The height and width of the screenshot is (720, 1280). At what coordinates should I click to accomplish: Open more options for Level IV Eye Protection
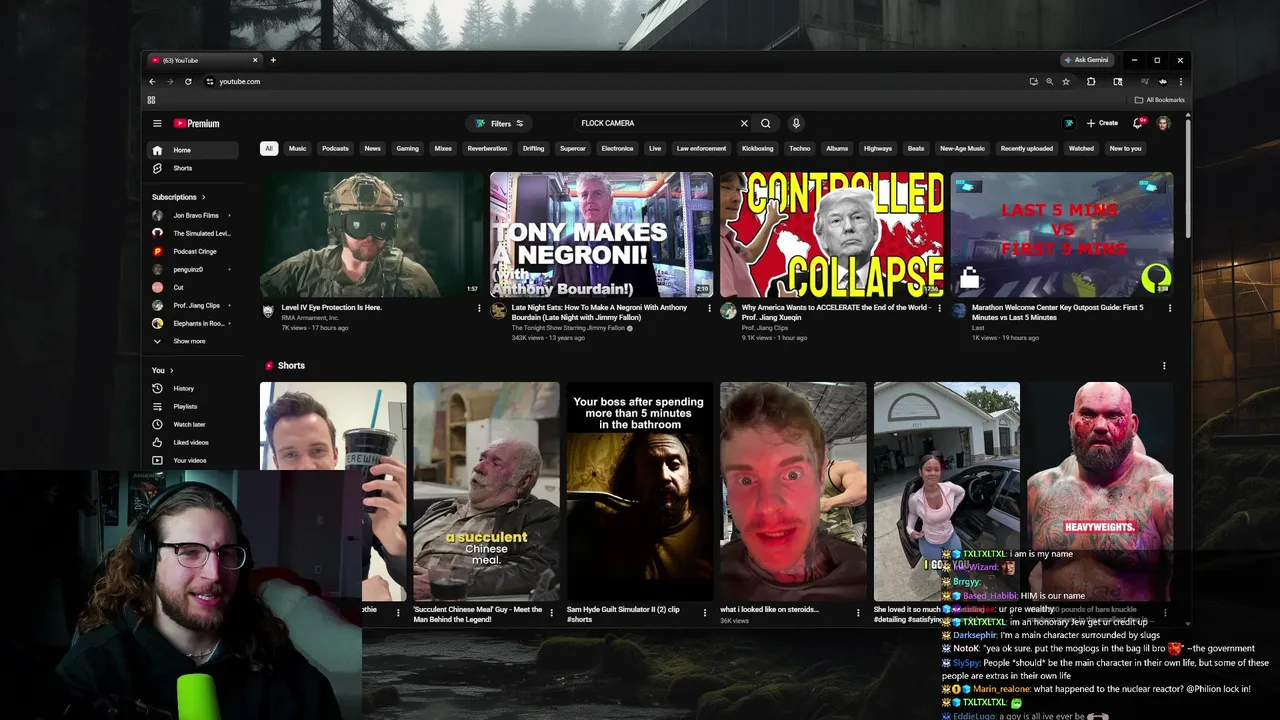479,308
